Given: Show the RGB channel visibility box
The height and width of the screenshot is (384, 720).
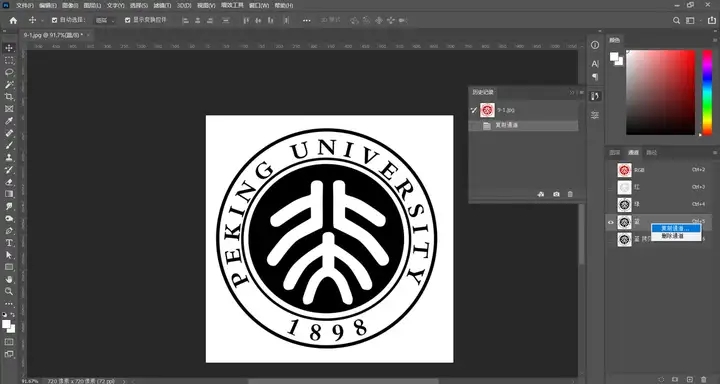Looking at the screenshot, I should pyautogui.click(x=611, y=170).
